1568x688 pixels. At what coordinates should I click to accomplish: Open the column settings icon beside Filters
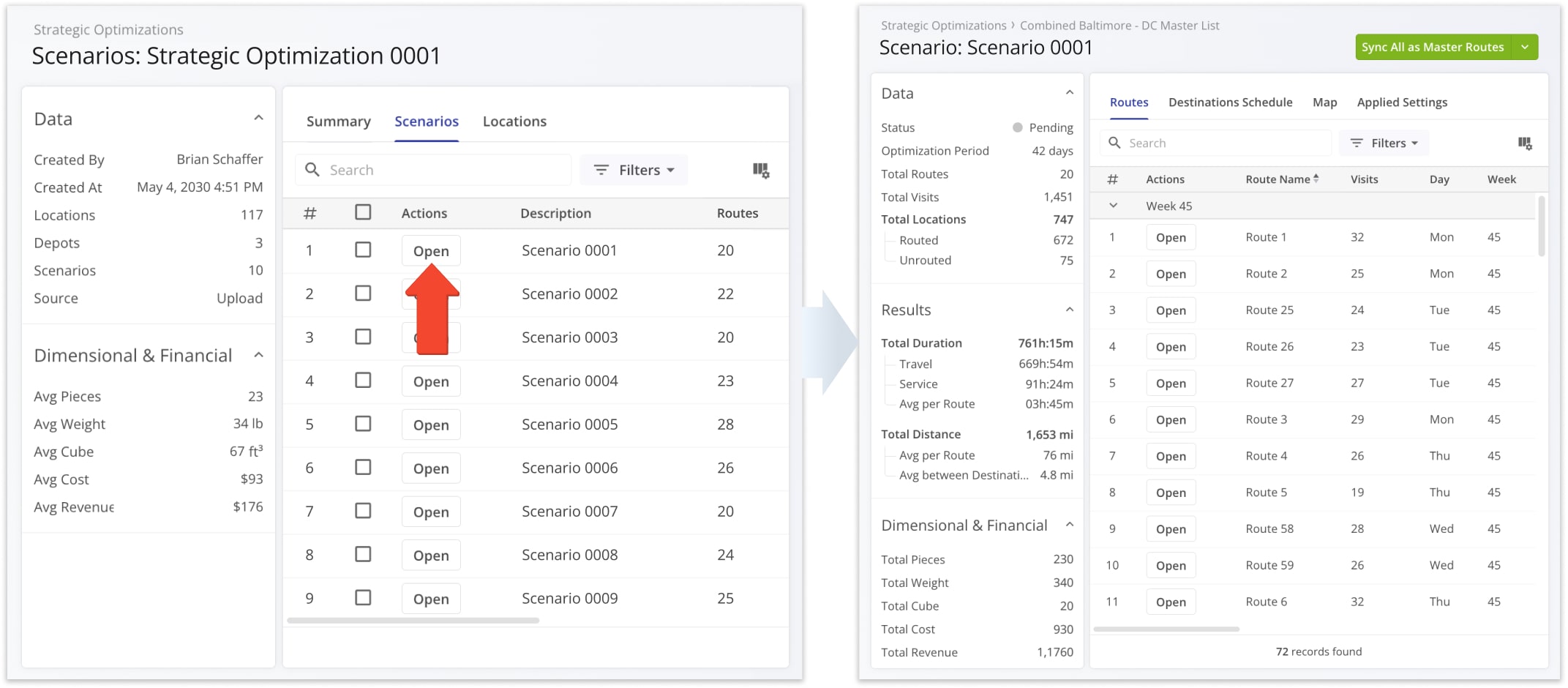(762, 169)
